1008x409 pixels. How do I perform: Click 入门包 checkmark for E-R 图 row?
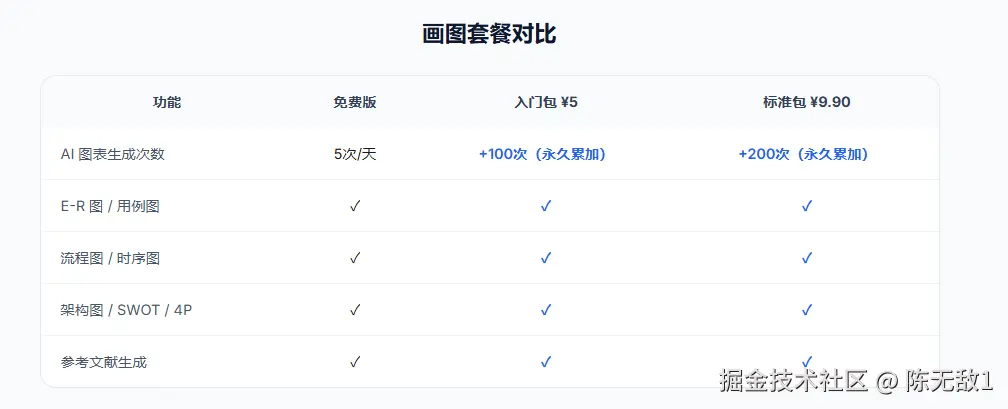[x=546, y=206]
